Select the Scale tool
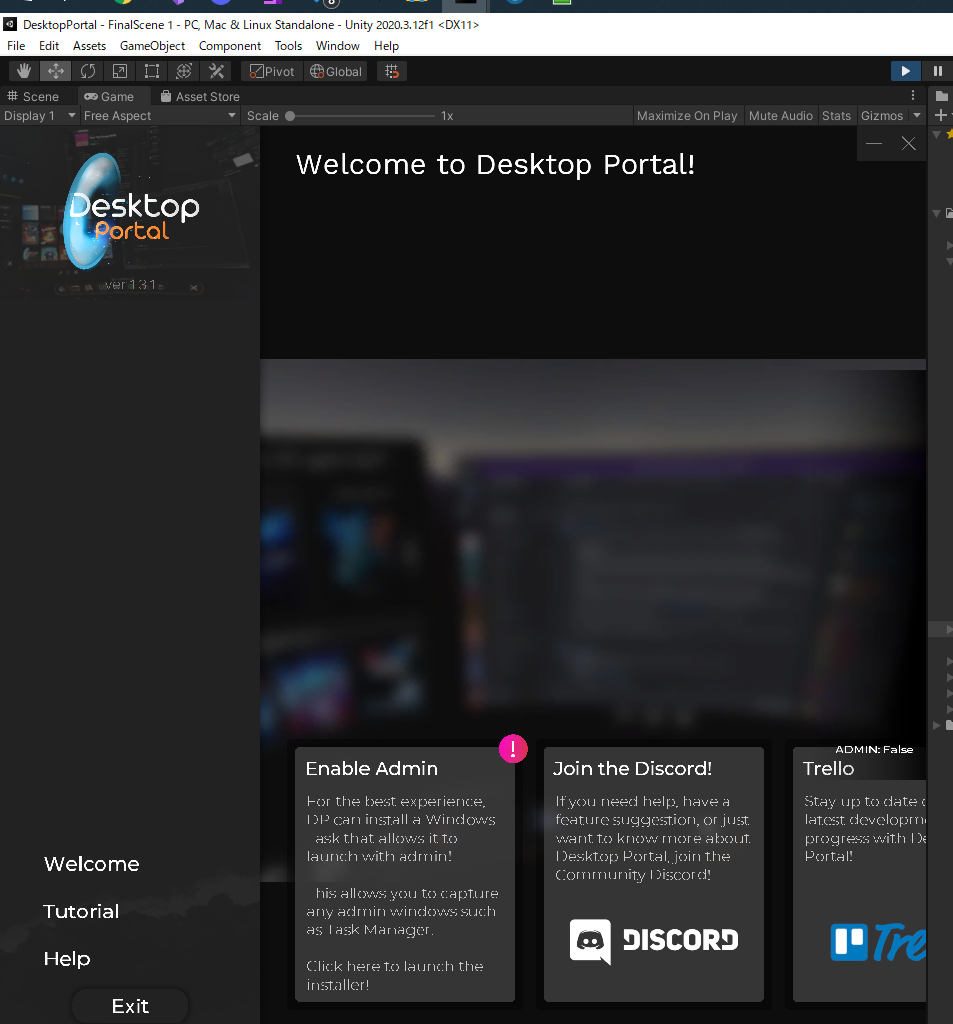Screen dimensions: 953x1024 (119, 71)
